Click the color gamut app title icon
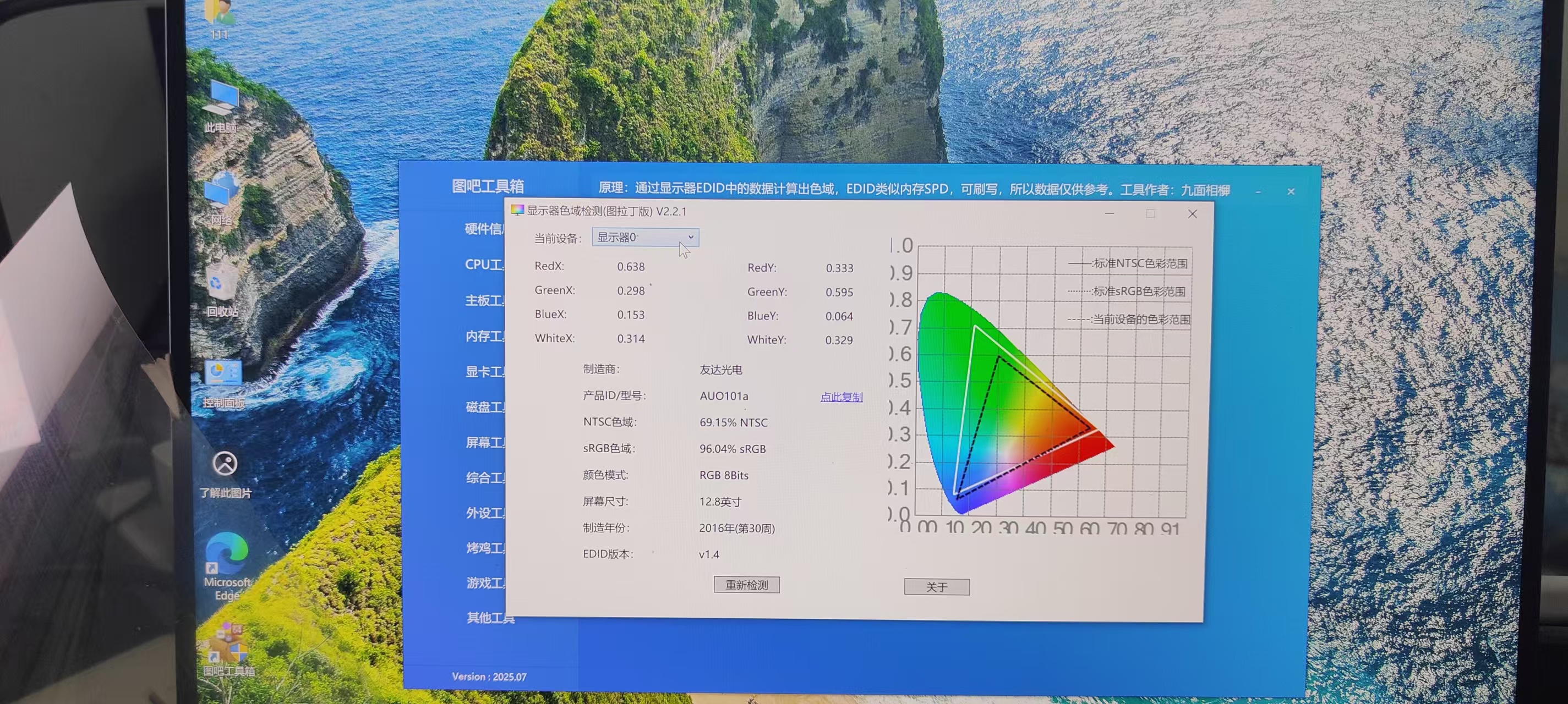 coord(517,211)
